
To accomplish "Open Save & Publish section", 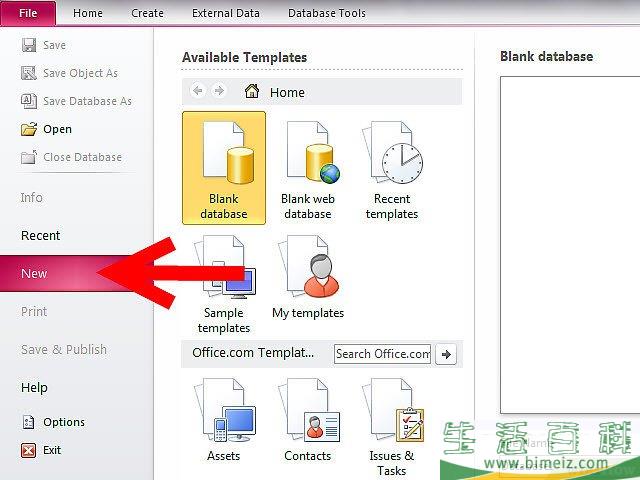I will 64,349.
